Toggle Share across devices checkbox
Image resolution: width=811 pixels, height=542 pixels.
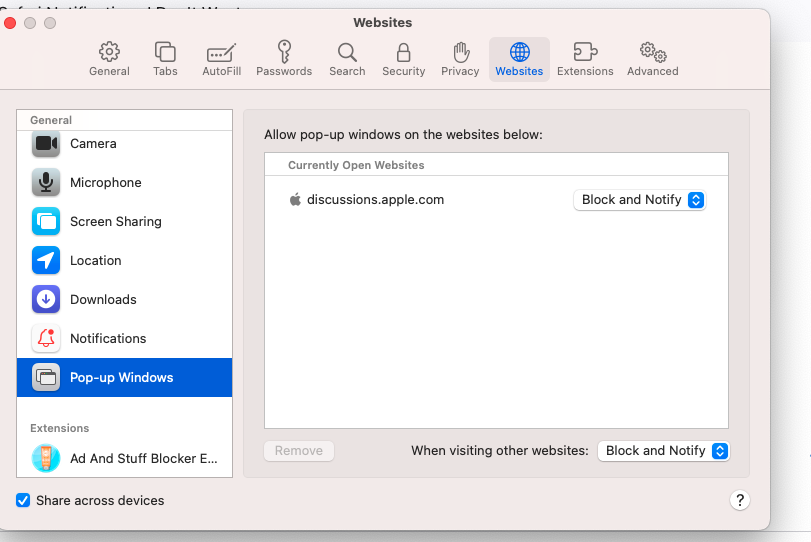tap(23, 500)
